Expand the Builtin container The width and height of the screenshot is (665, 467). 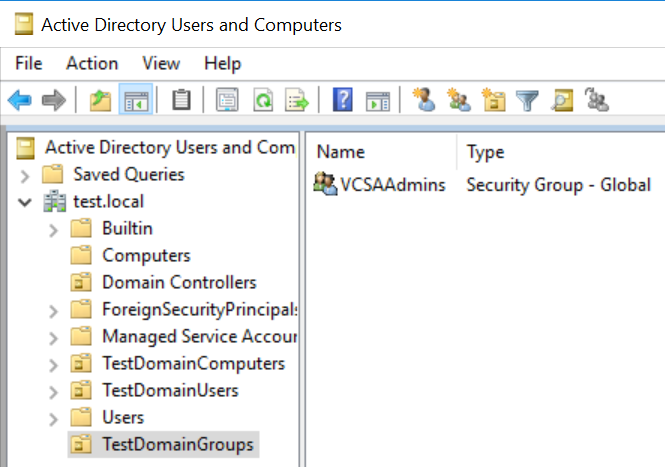click(x=53, y=230)
